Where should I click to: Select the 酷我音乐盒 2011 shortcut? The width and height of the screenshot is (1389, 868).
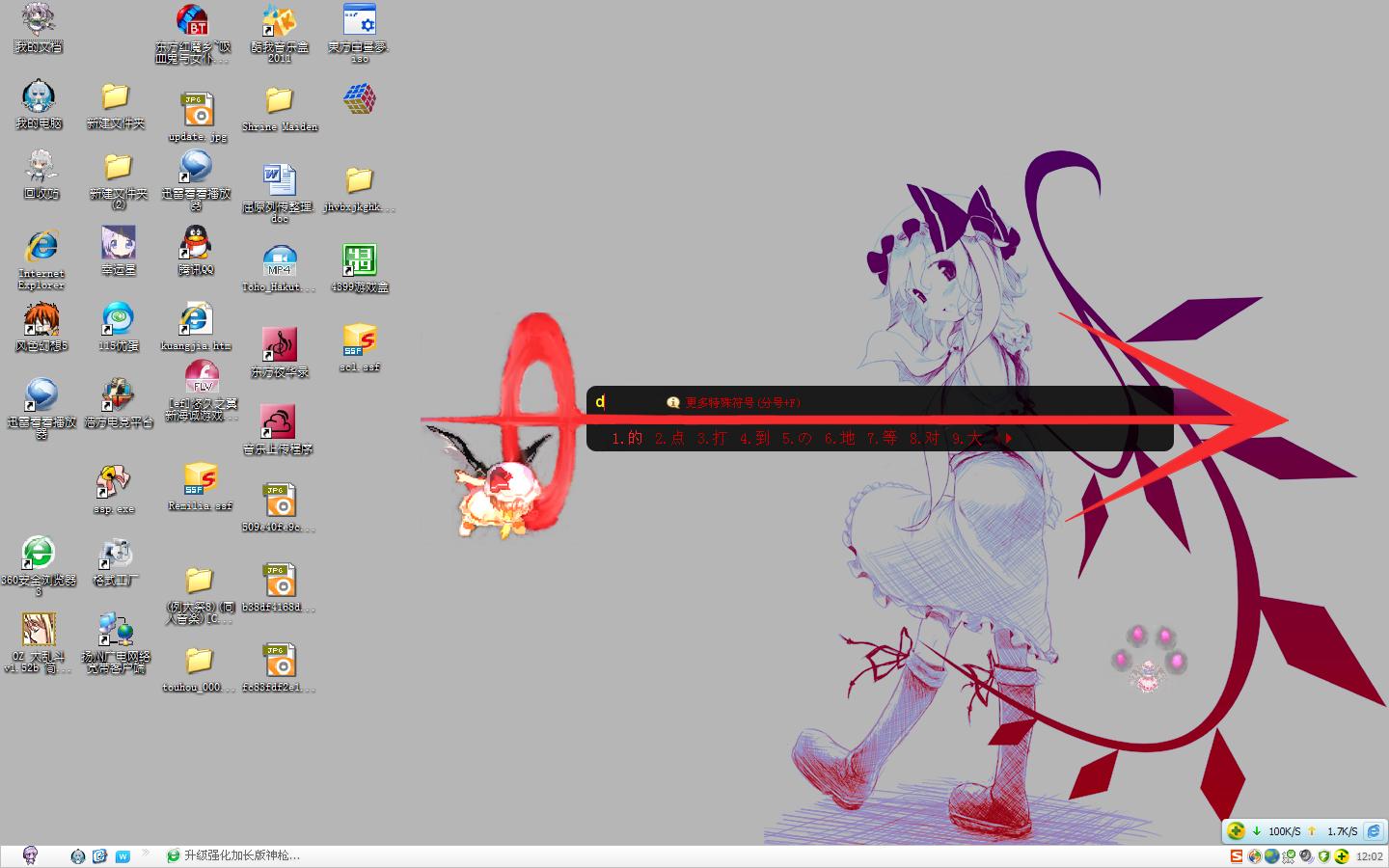click(280, 34)
